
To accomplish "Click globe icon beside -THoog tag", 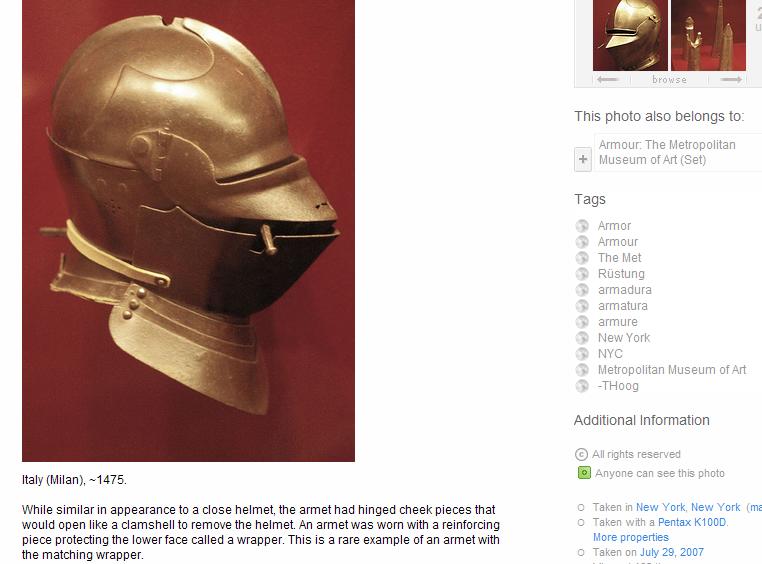I will tap(582, 386).
